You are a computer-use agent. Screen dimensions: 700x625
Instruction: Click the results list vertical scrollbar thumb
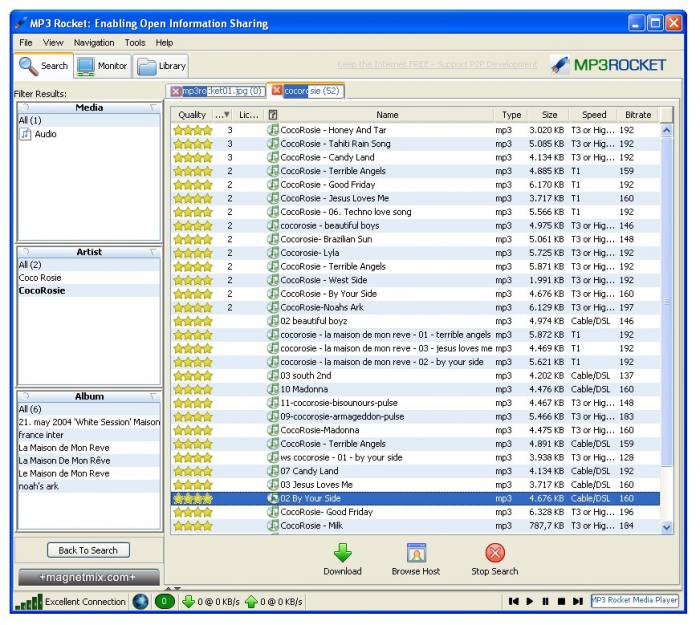point(667,302)
